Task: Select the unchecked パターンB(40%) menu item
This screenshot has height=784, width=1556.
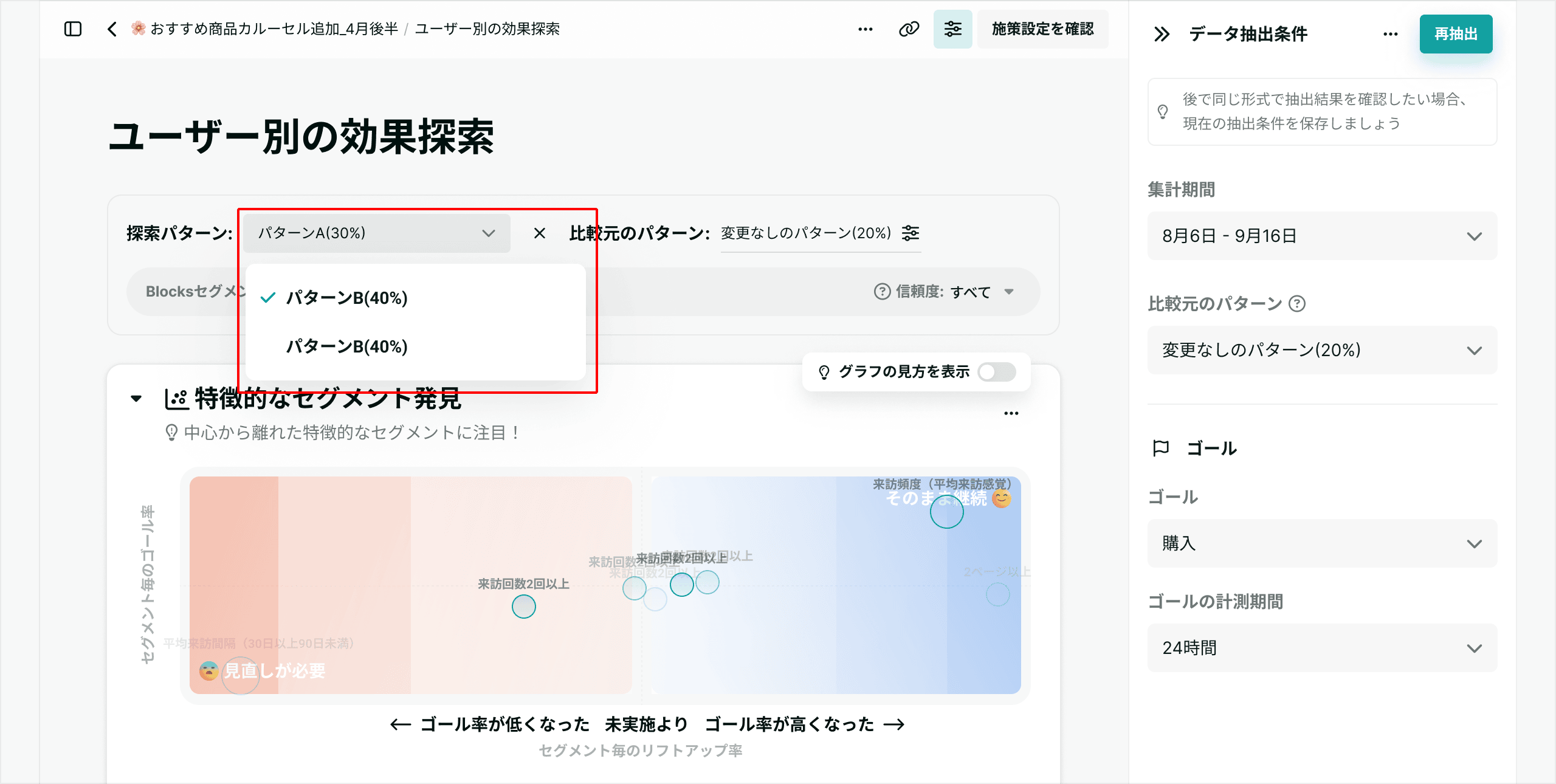Action: [416, 346]
